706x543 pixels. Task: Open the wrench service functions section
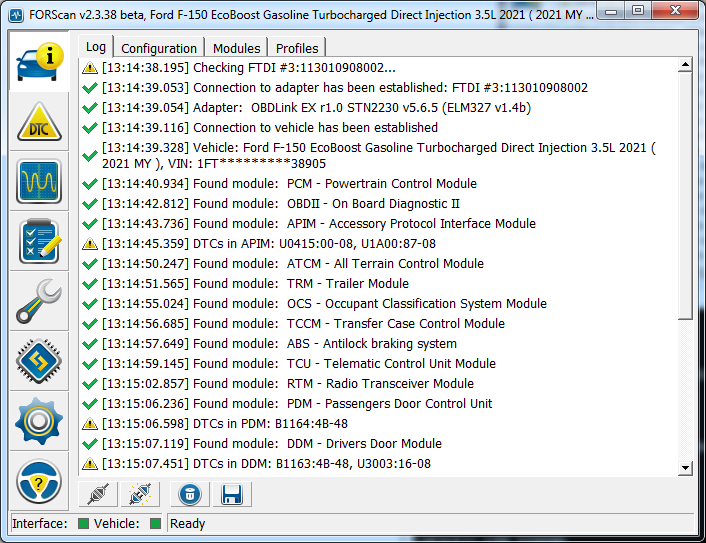point(39,301)
